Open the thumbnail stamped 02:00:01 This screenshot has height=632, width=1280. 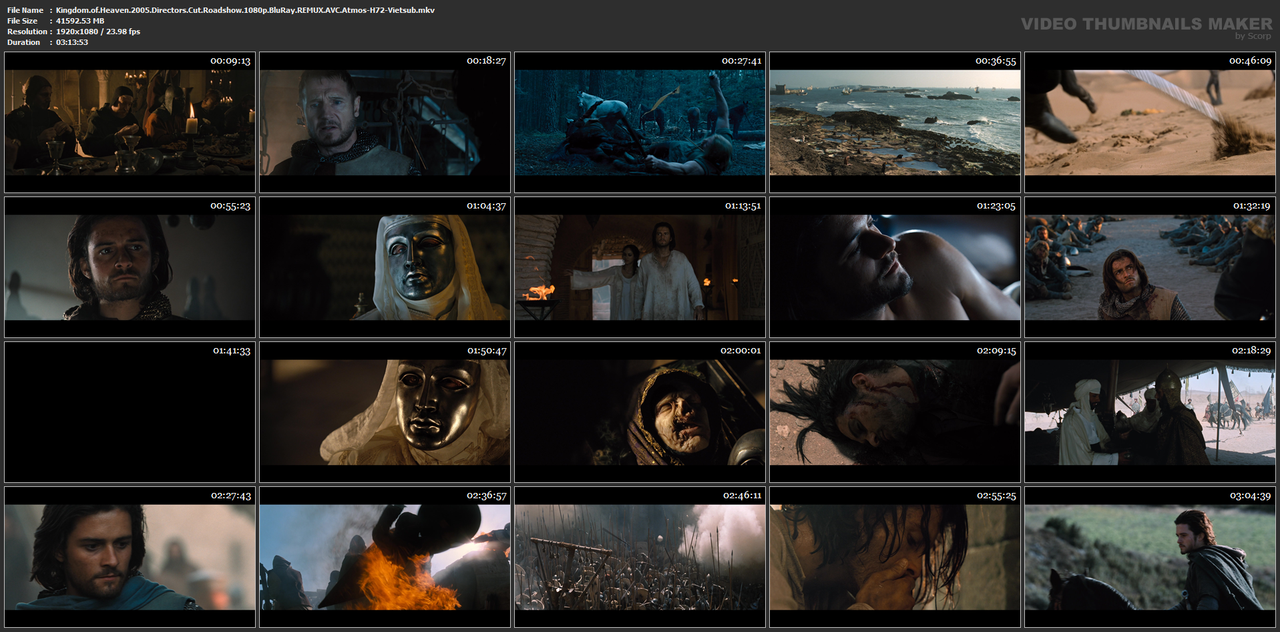click(x=640, y=412)
